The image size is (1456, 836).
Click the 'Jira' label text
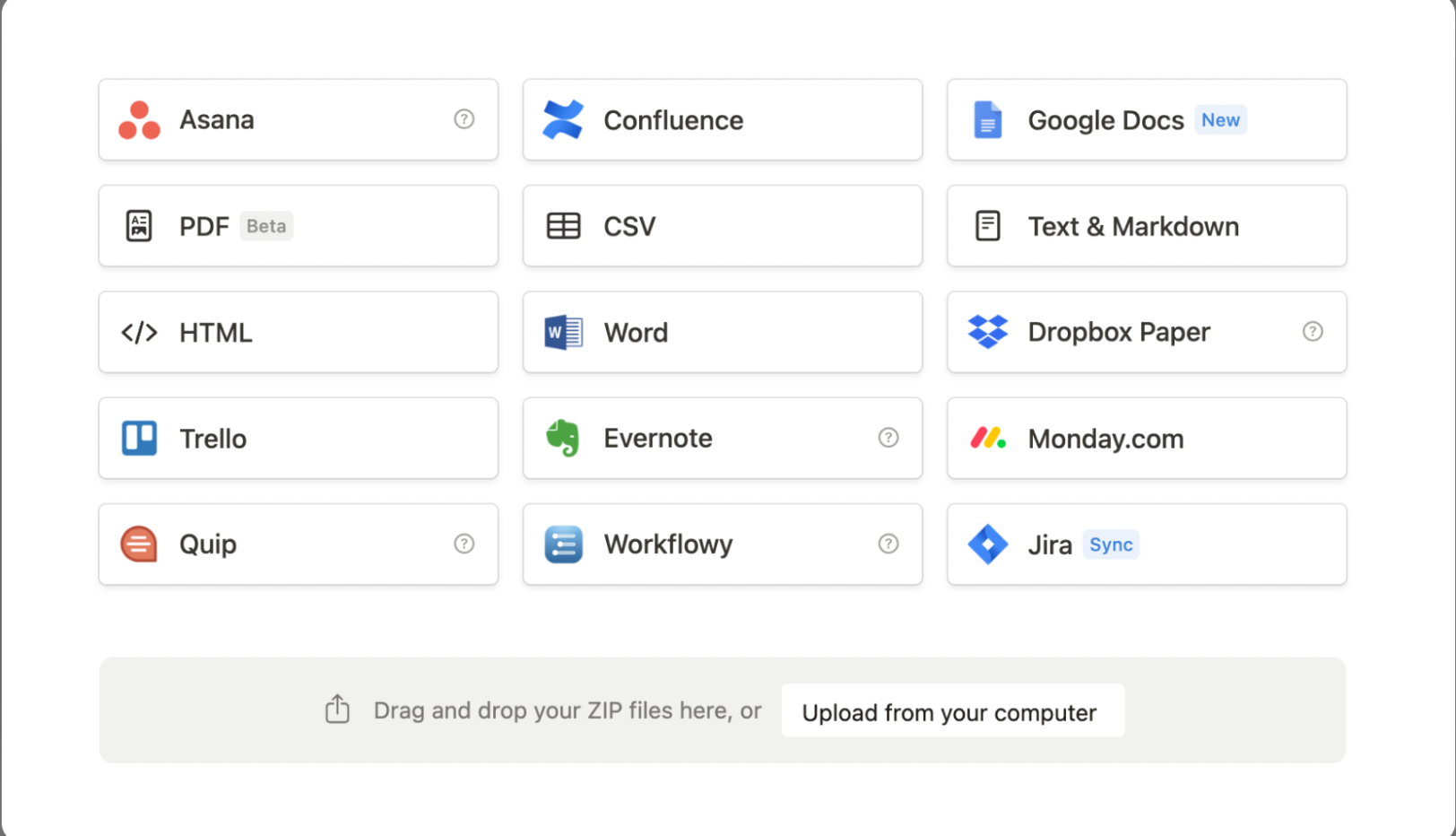(x=1050, y=545)
